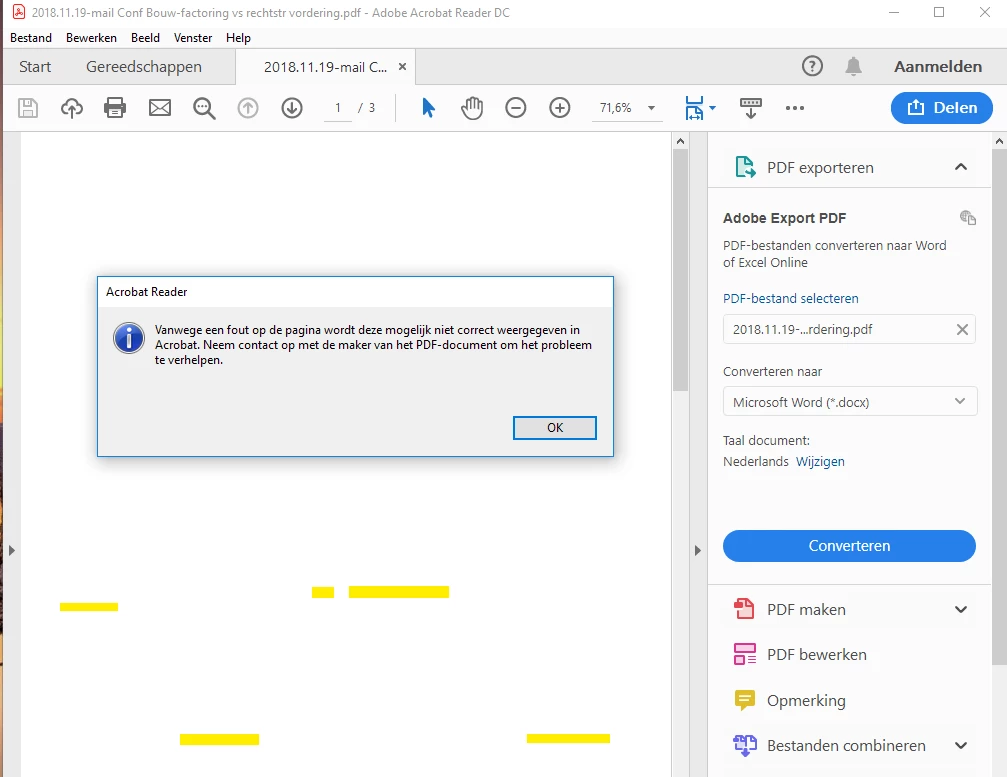Collapse the right tools pane arrow
This screenshot has height=777, width=1007.
[x=697, y=550]
